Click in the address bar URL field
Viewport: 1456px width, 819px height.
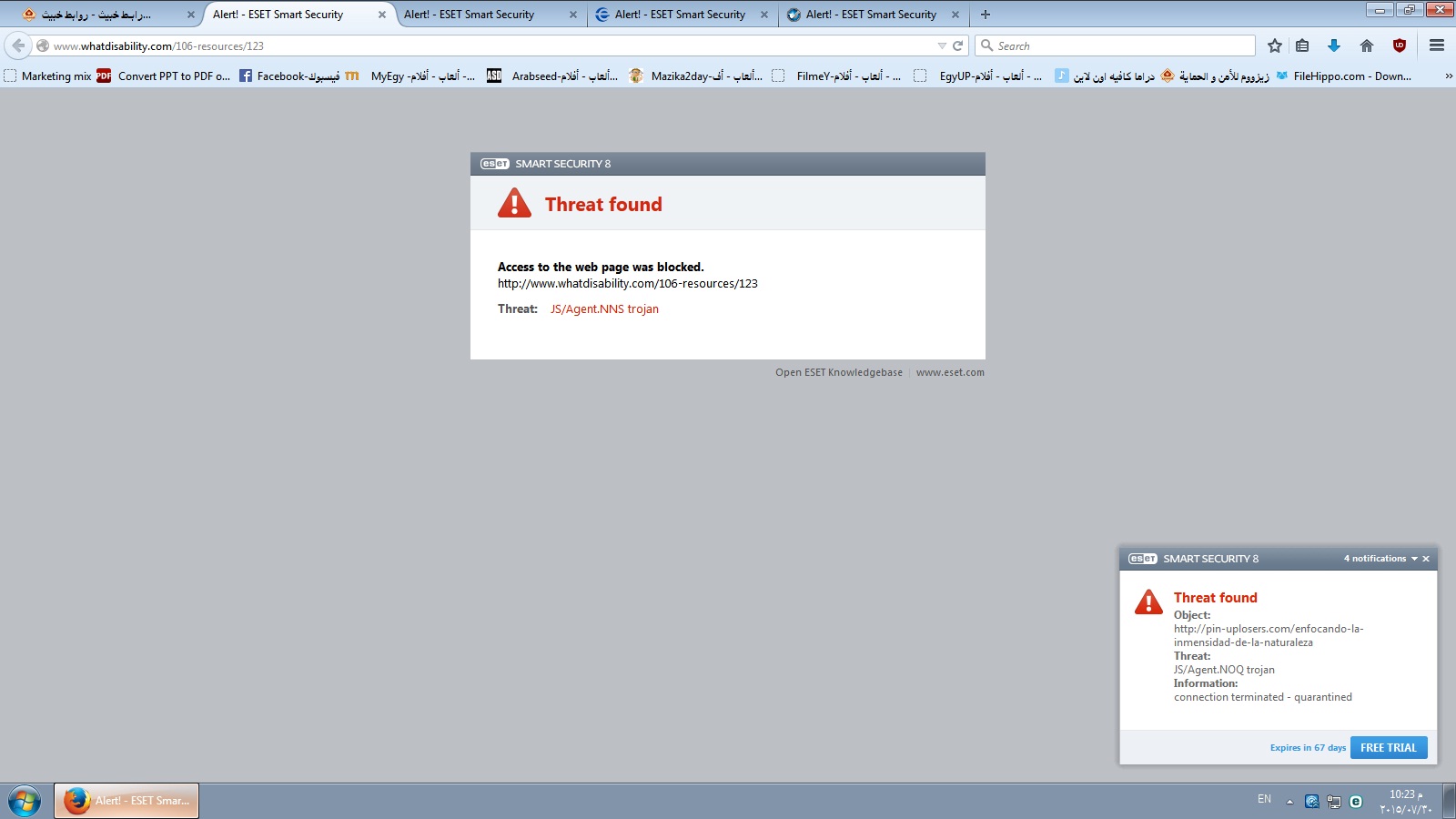coord(491,45)
